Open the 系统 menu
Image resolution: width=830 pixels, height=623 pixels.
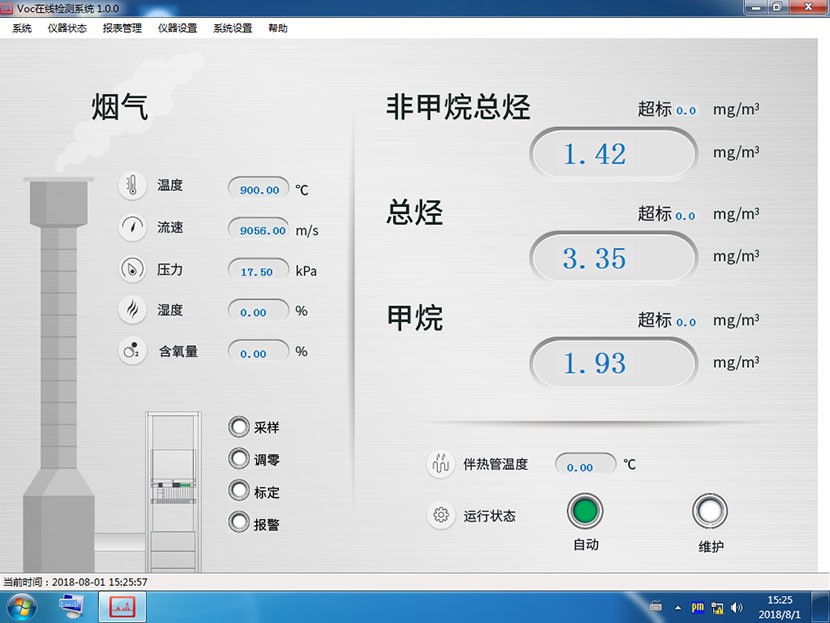click(x=22, y=28)
